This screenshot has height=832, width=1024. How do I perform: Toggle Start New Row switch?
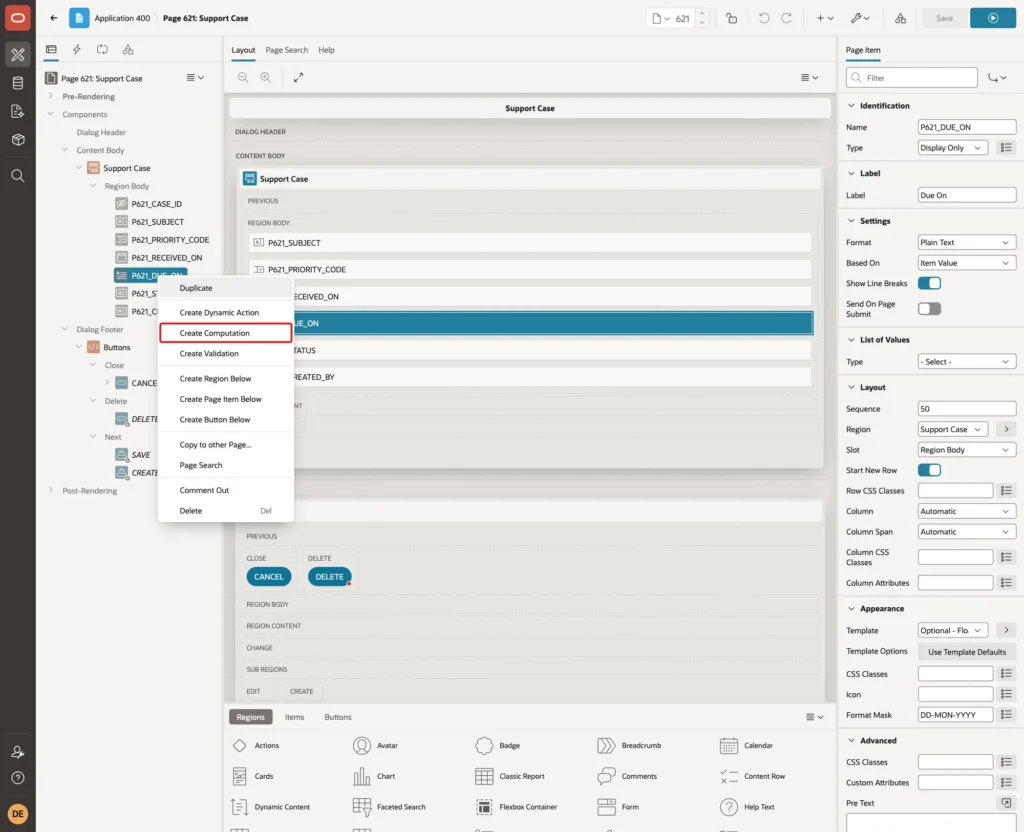[x=929, y=470]
